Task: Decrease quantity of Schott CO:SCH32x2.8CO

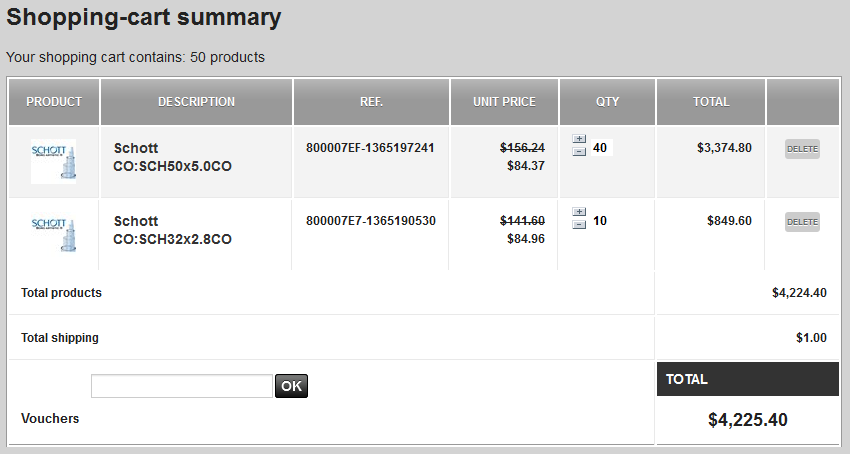Action: 579,225
